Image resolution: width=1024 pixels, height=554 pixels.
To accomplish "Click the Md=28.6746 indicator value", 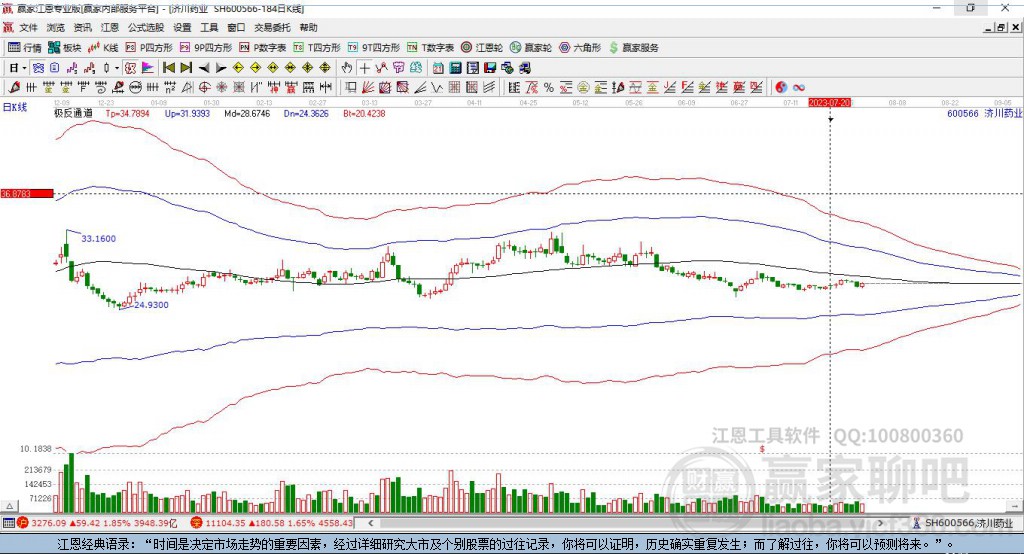I will point(247,113).
